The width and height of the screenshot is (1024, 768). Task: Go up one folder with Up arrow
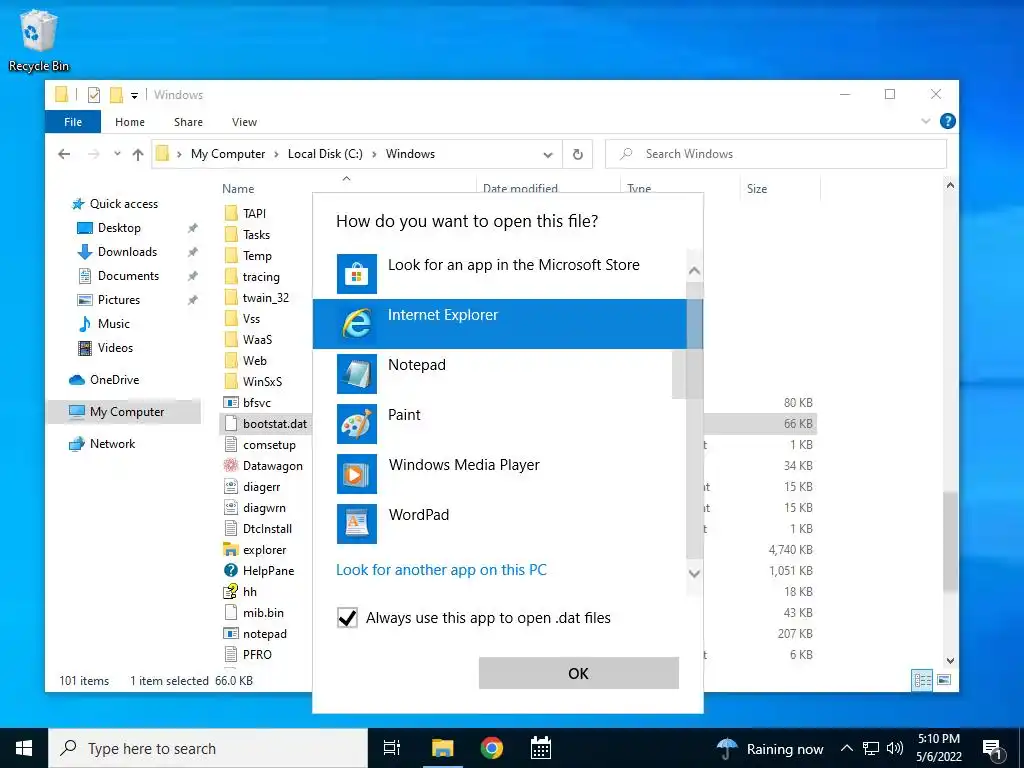[x=138, y=154]
